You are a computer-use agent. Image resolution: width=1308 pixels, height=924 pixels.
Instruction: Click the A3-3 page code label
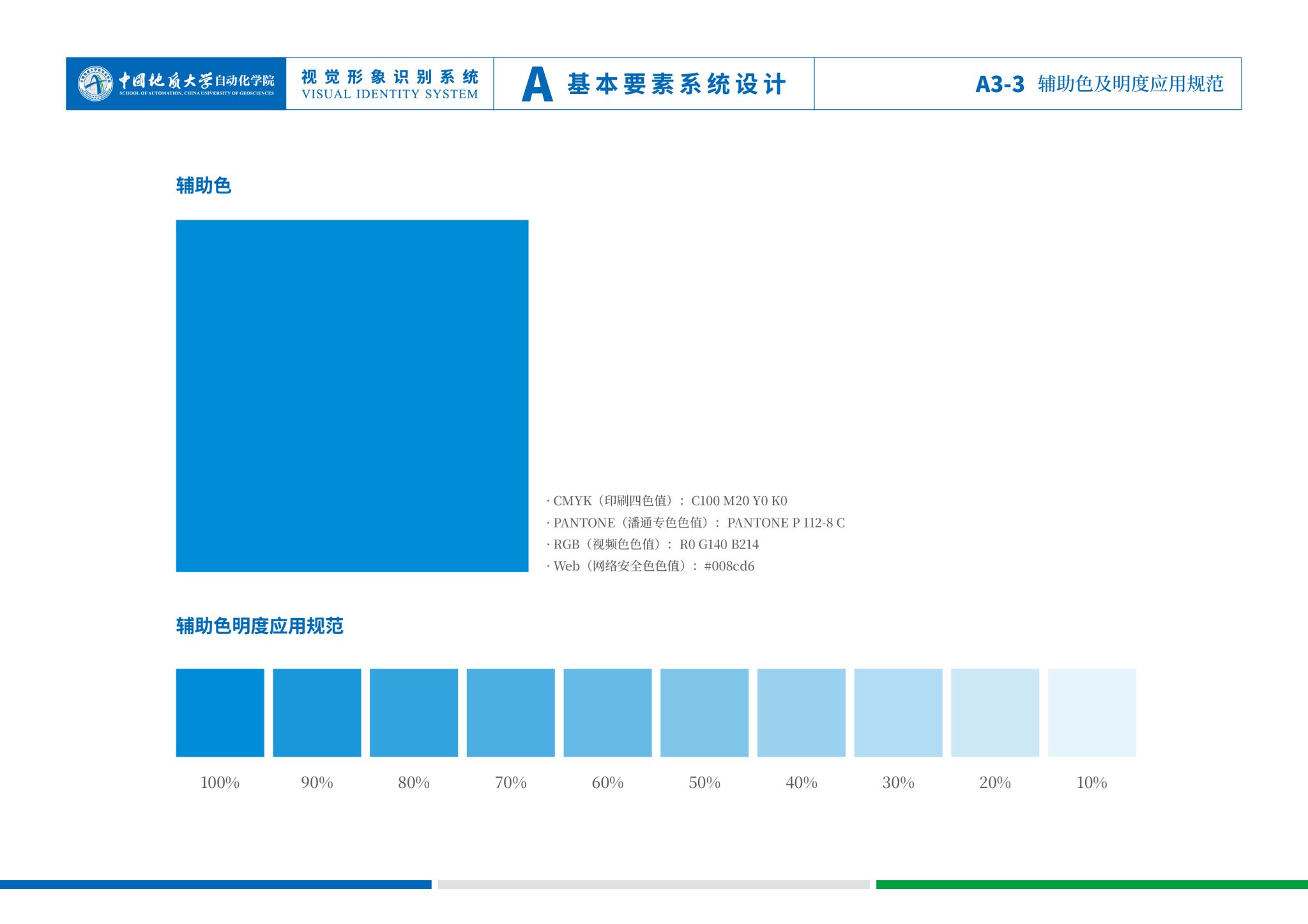pyautogui.click(x=1000, y=84)
